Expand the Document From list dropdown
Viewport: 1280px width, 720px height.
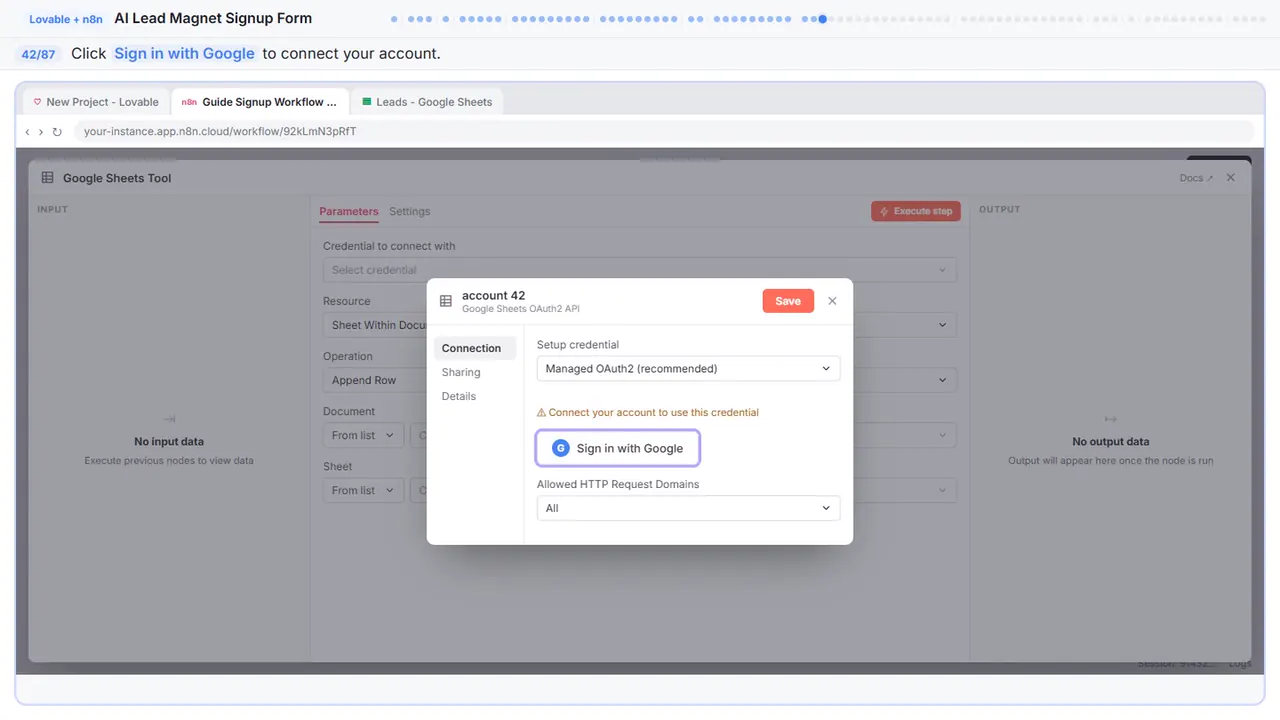click(x=363, y=435)
